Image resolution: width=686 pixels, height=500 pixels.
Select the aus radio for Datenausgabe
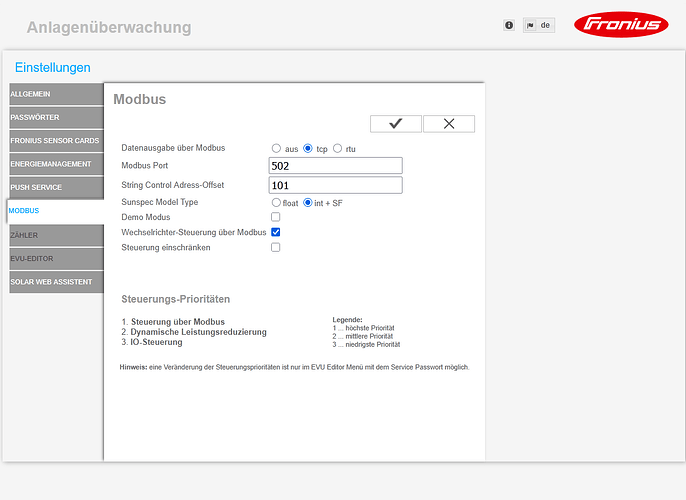pyautogui.click(x=276, y=148)
